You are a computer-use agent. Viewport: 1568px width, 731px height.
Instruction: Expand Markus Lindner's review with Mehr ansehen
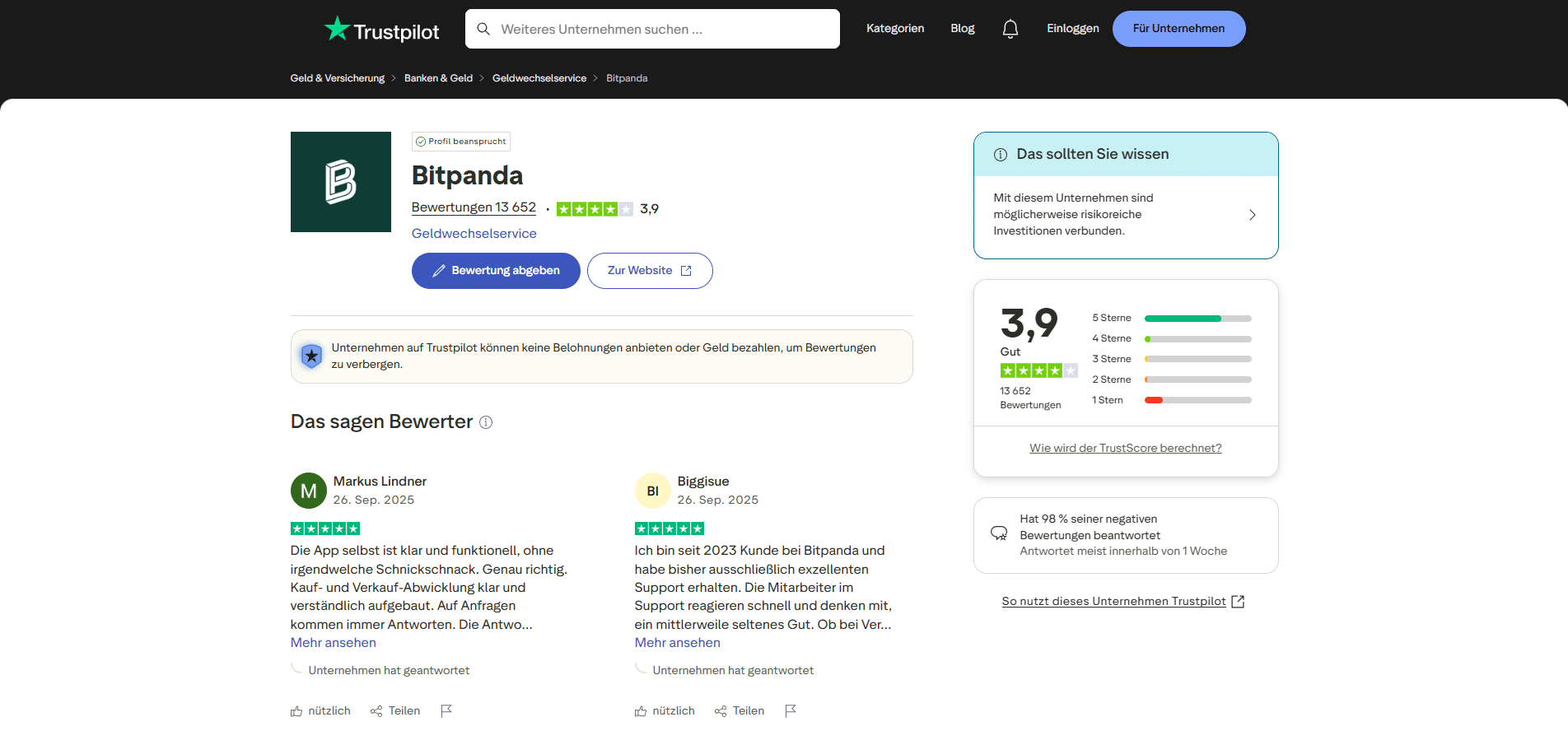click(x=334, y=643)
